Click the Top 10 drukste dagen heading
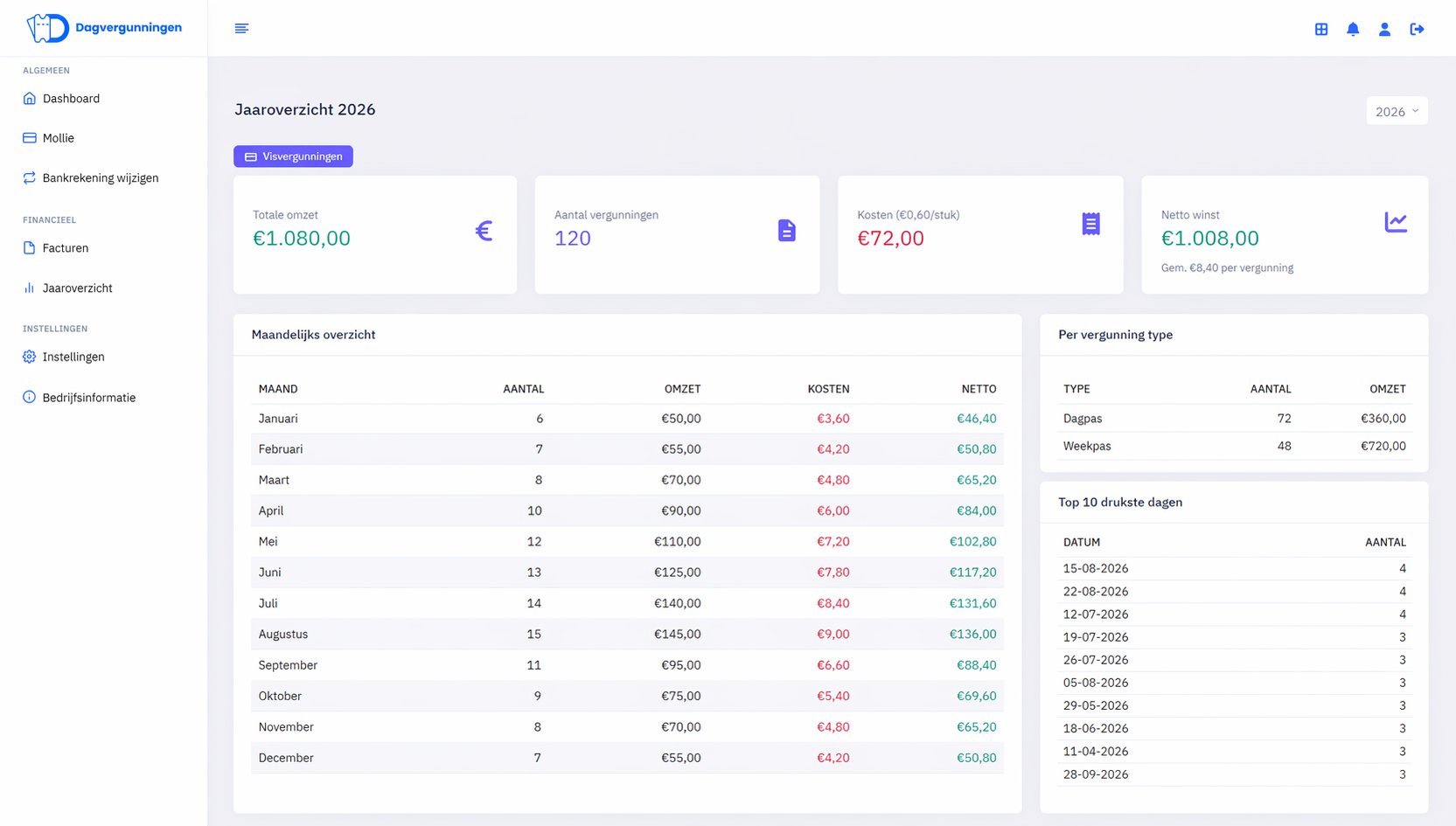The width and height of the screenshot is (1456, 826). pos(1120,503)
